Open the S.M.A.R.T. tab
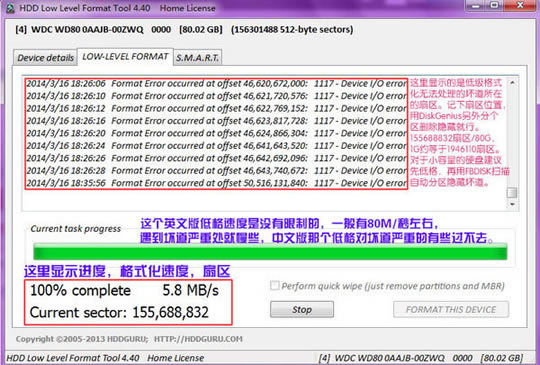This screenshot has width=540, height=365. click(197, 58)
